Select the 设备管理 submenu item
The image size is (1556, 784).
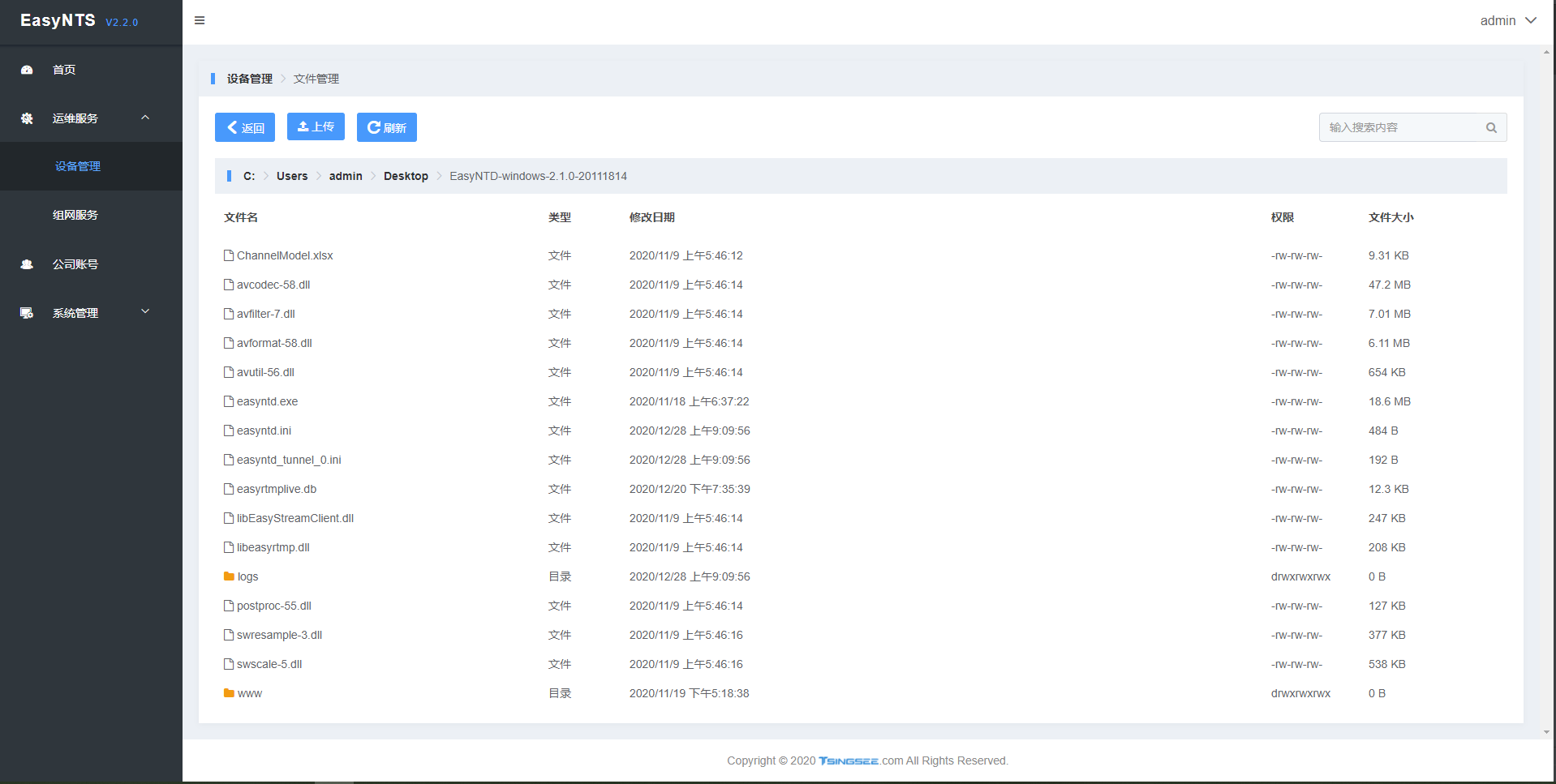pos(91,166)
